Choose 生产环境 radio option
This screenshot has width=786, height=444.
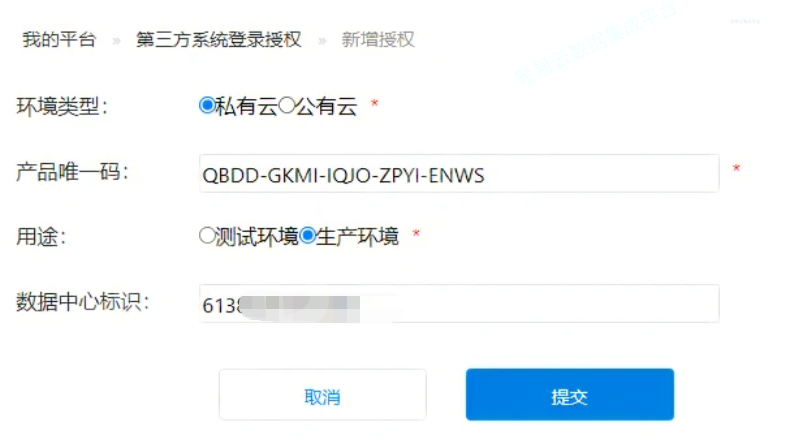click(x=307, y=236)
